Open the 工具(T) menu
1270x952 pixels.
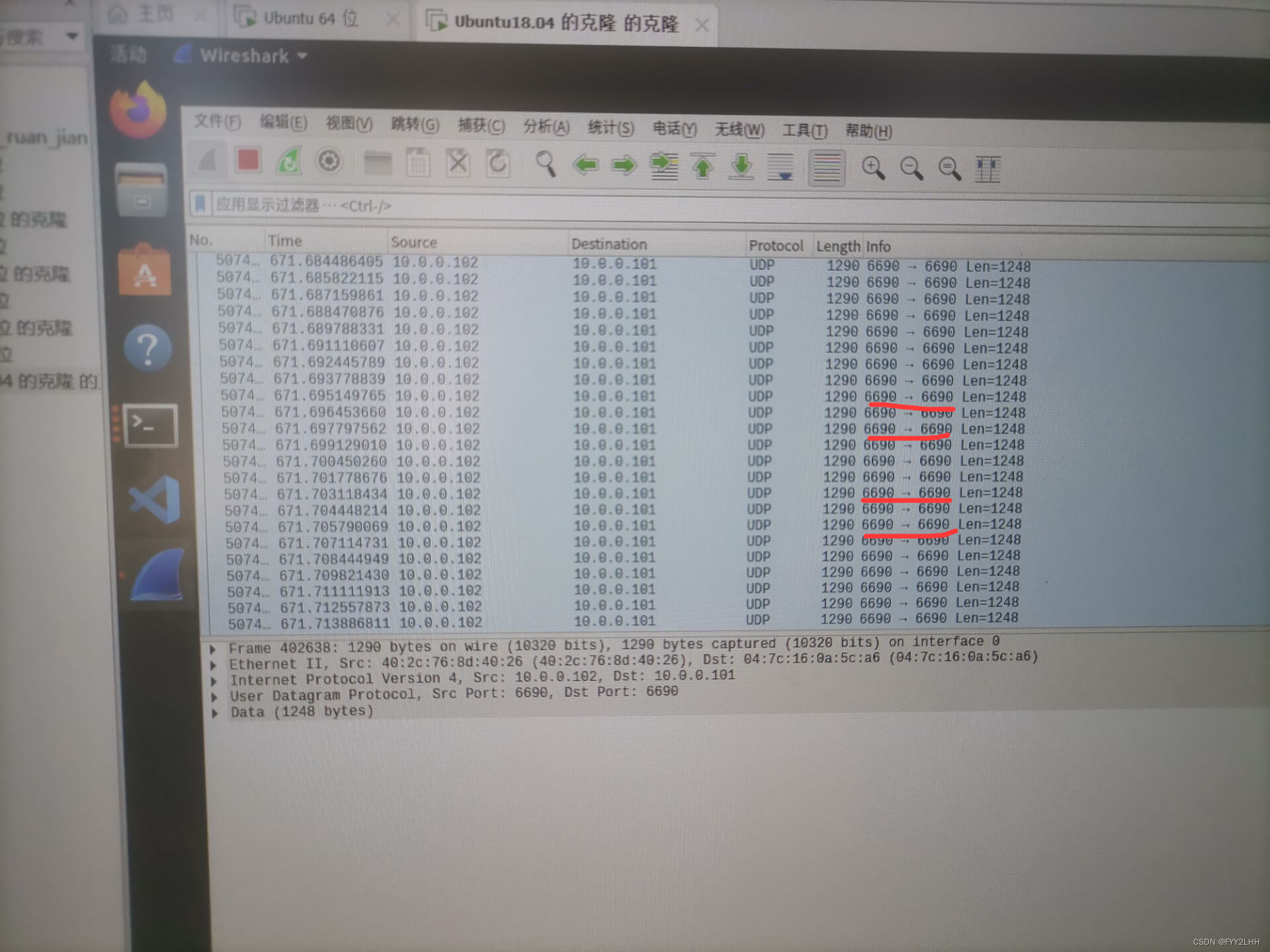click(805, 131)
